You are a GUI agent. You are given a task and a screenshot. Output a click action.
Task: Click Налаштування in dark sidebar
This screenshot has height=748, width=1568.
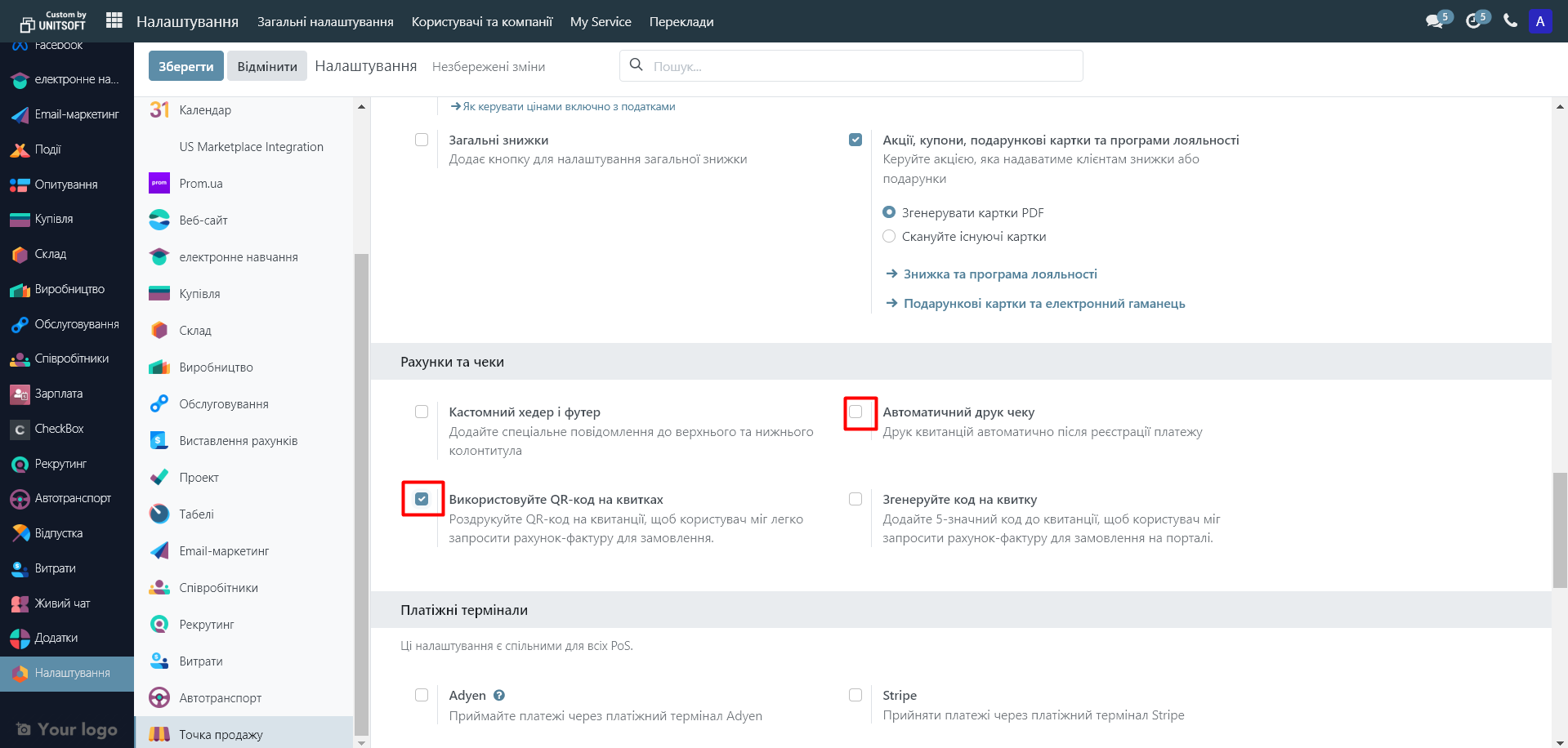pyautogui.click(x=67, y=674)
